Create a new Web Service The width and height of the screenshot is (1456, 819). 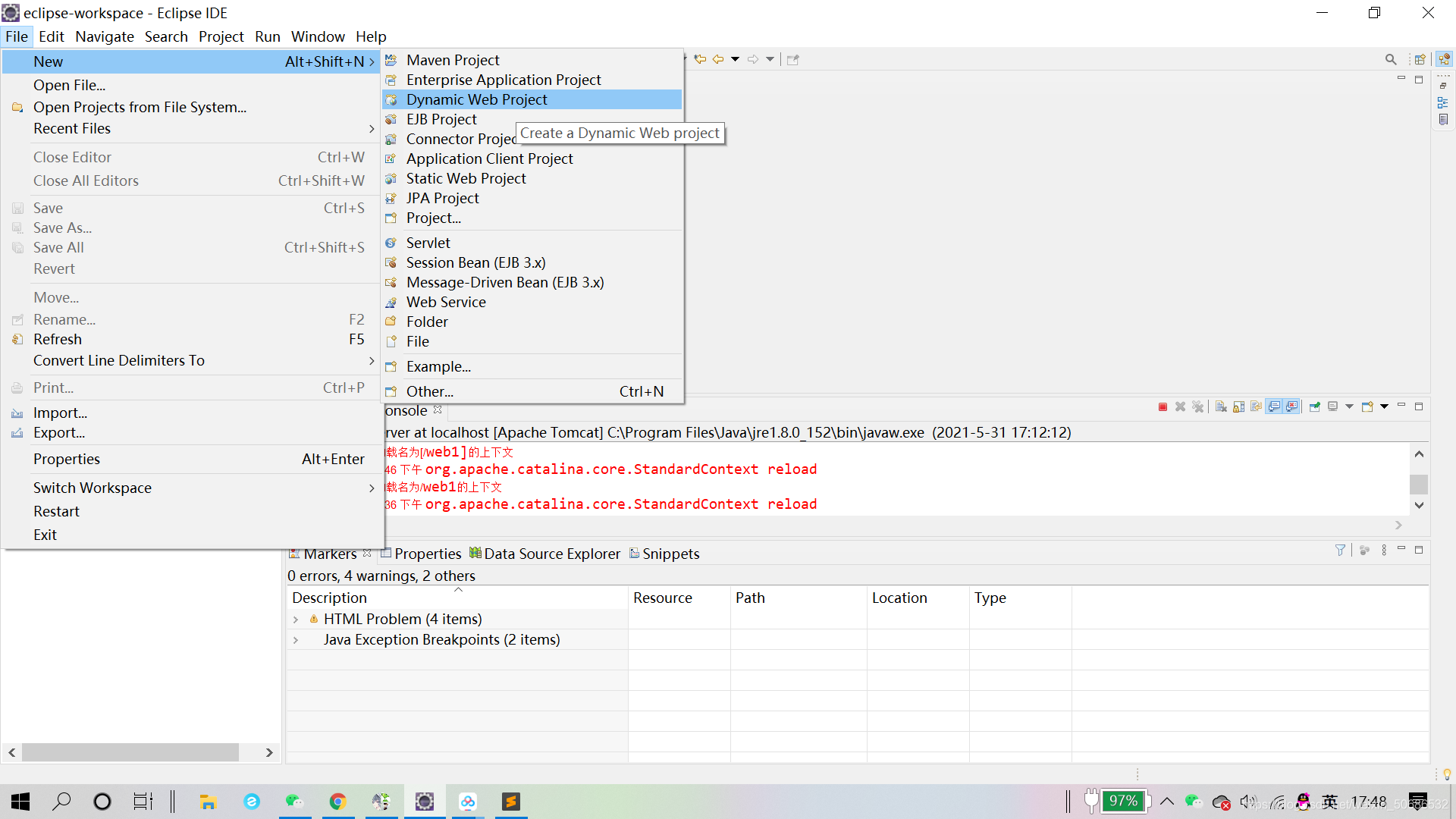pos(532,302)
